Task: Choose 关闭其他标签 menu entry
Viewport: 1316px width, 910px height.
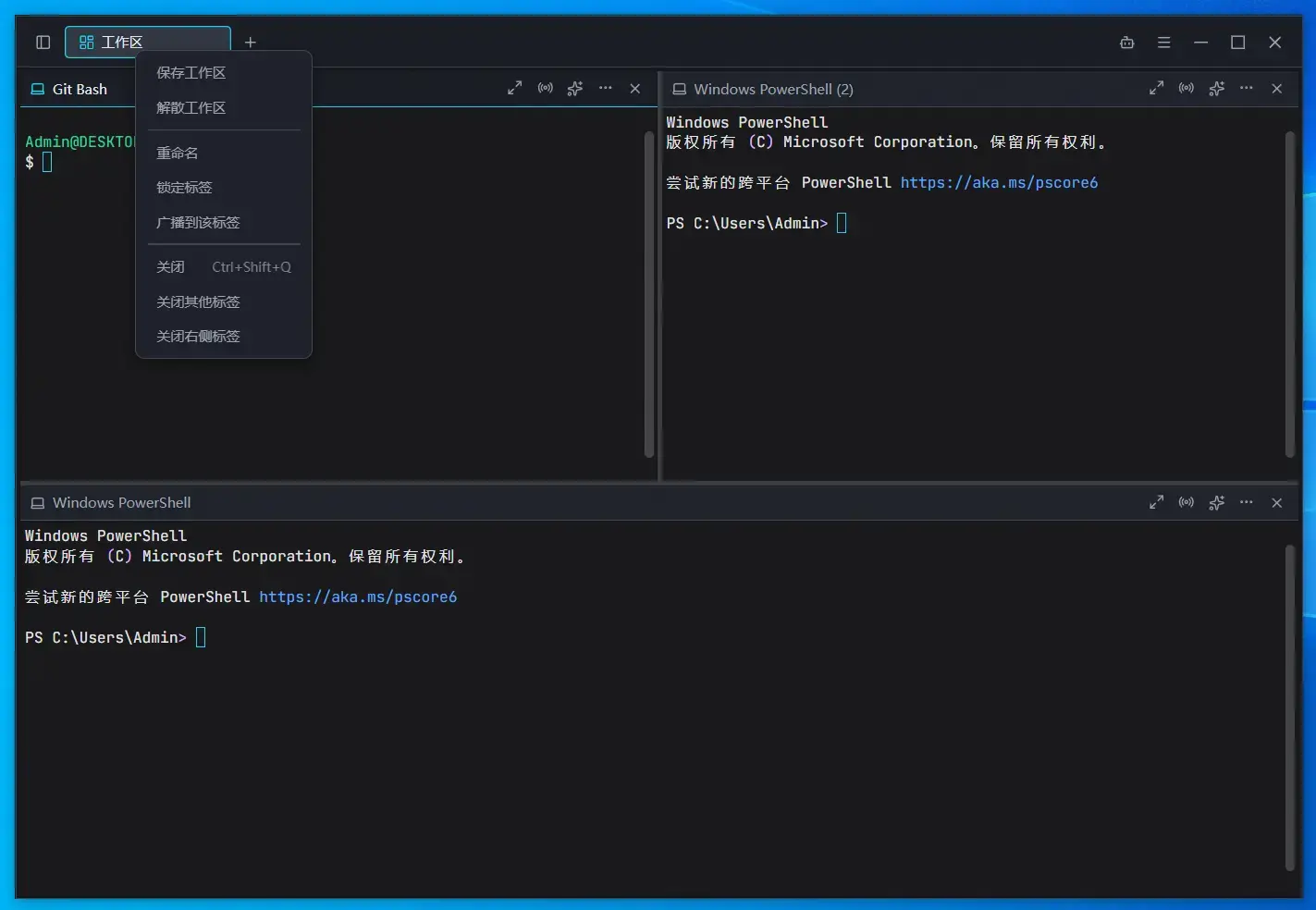Action: tap(224, 302)
